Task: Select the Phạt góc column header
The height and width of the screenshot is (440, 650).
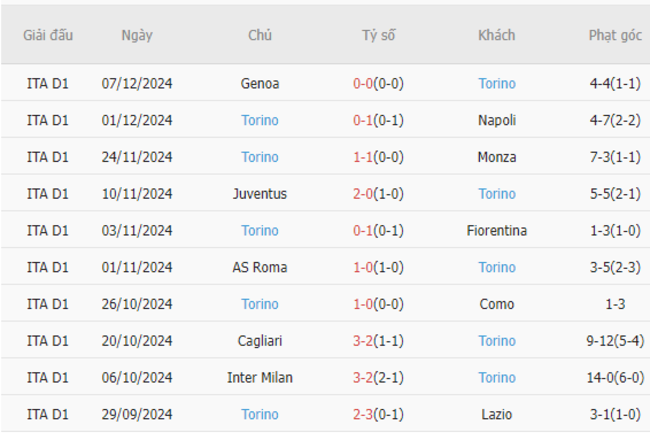Action: pyautogui.click(x=615, y=36)
